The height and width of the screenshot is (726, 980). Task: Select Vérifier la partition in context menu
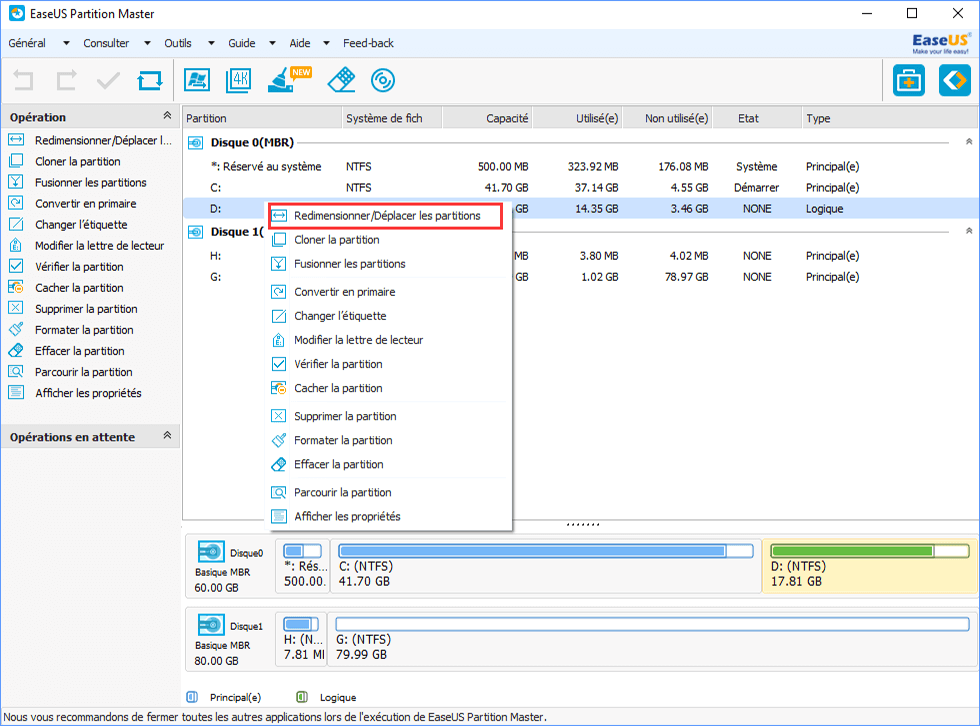tap(390, 364)
